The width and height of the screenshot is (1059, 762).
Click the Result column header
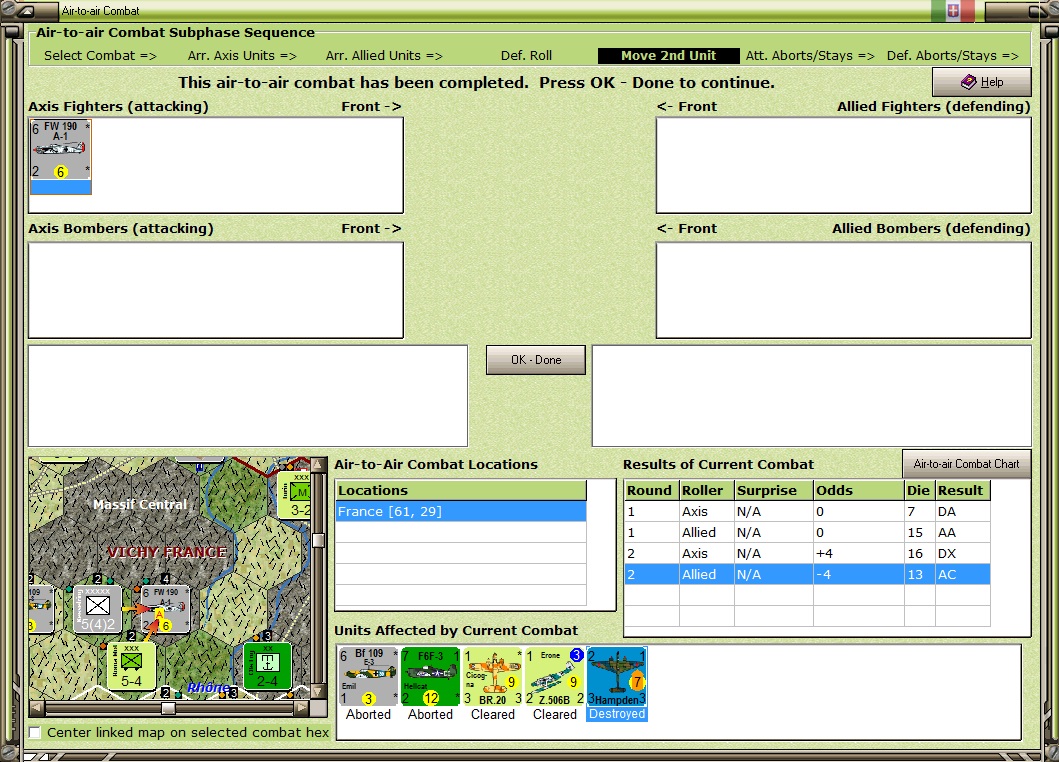pos(962,490)
